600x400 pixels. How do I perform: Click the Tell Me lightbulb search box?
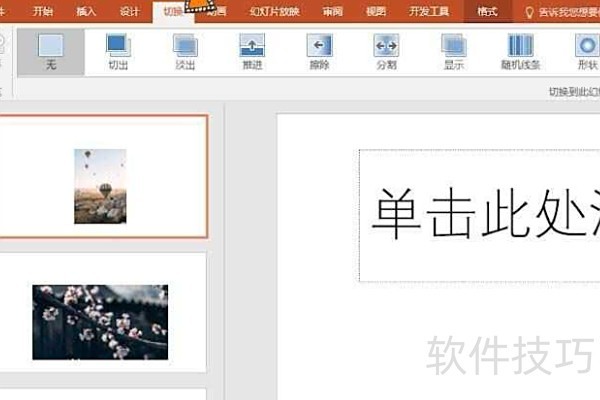point(564,12)
